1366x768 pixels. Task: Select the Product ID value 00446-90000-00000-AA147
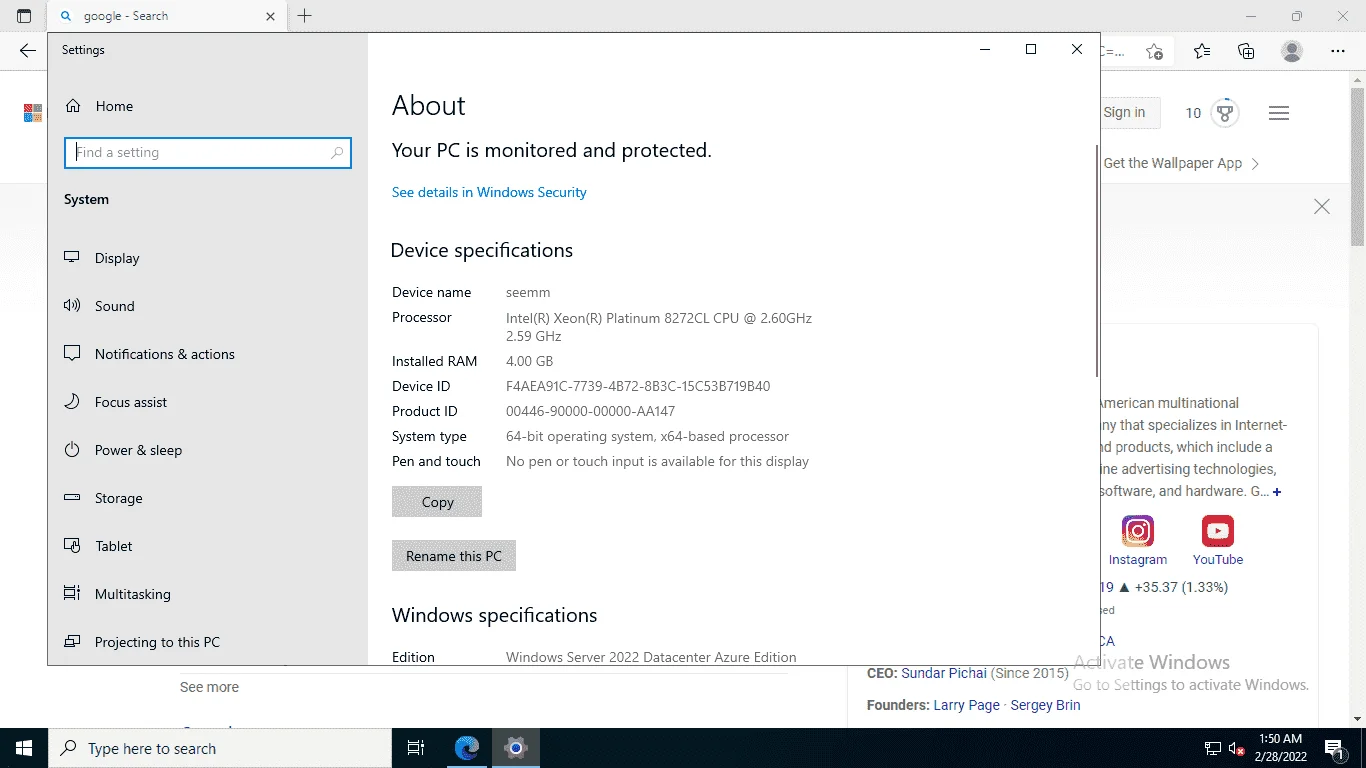590,411
